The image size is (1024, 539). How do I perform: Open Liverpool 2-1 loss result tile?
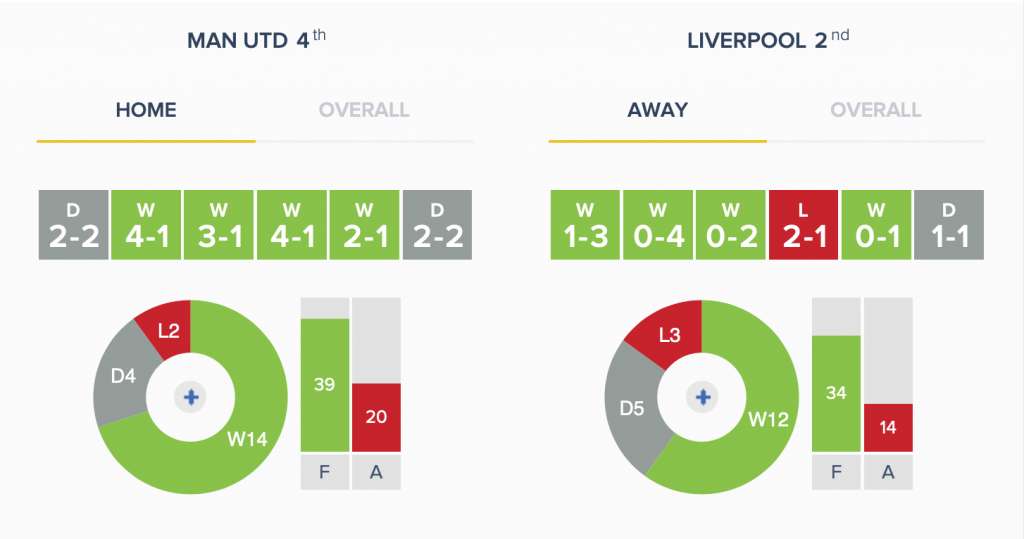(x=803, y=225)
